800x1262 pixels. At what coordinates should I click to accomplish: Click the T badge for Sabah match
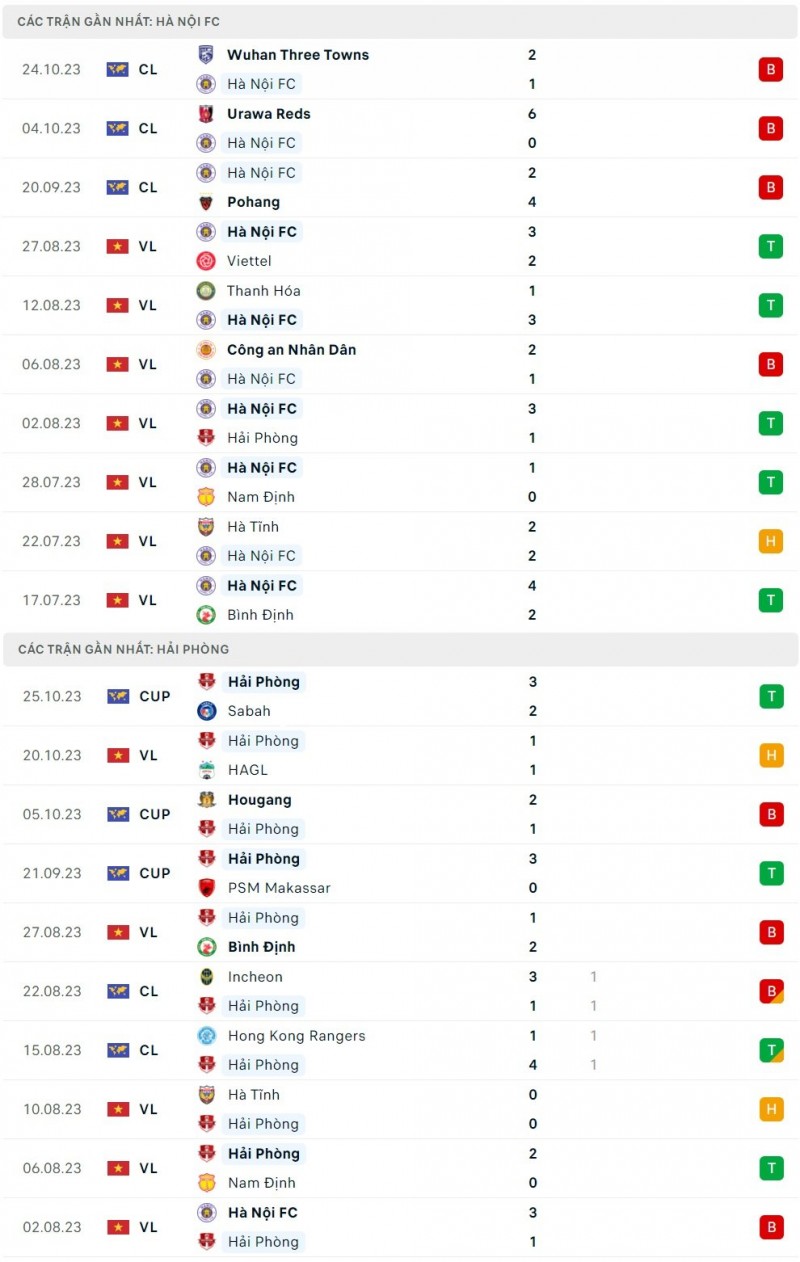click(x=770, y=696)
